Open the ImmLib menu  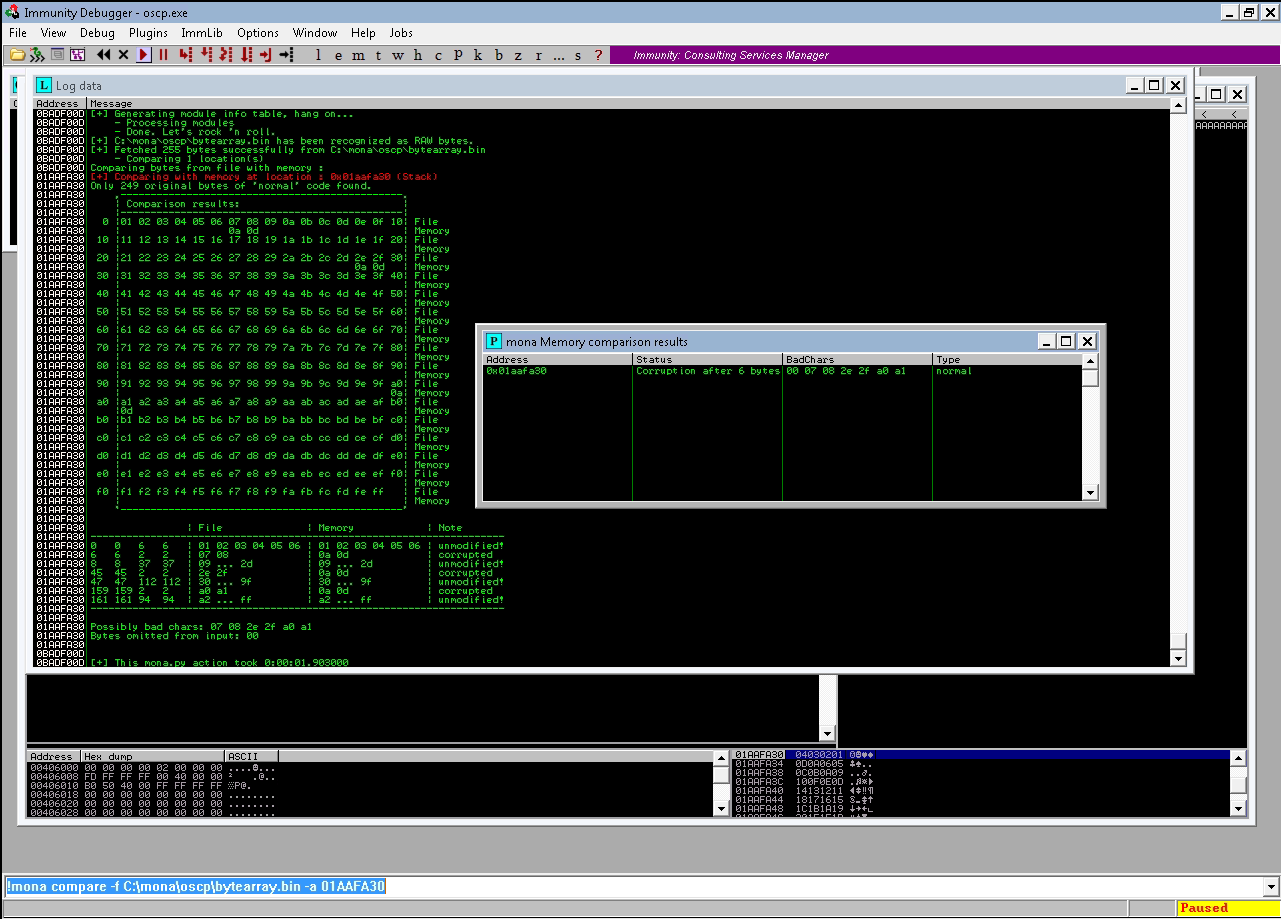point(202,33)
